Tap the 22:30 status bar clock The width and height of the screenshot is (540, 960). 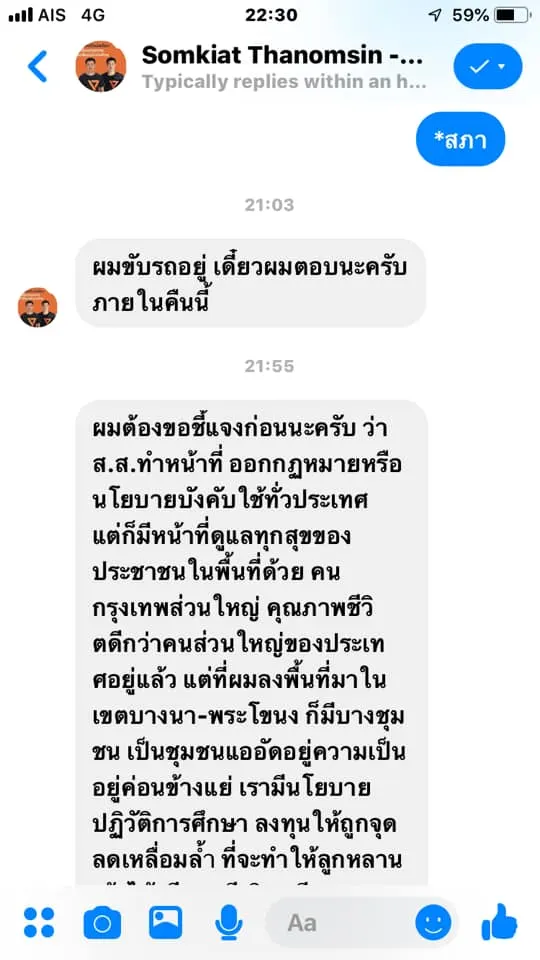click(x=271, y=15)
